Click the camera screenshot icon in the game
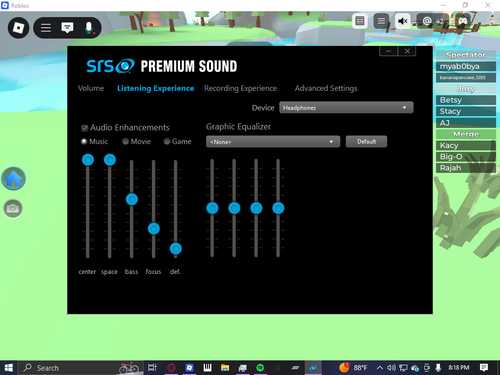500x375 pixels. [13, 209]
